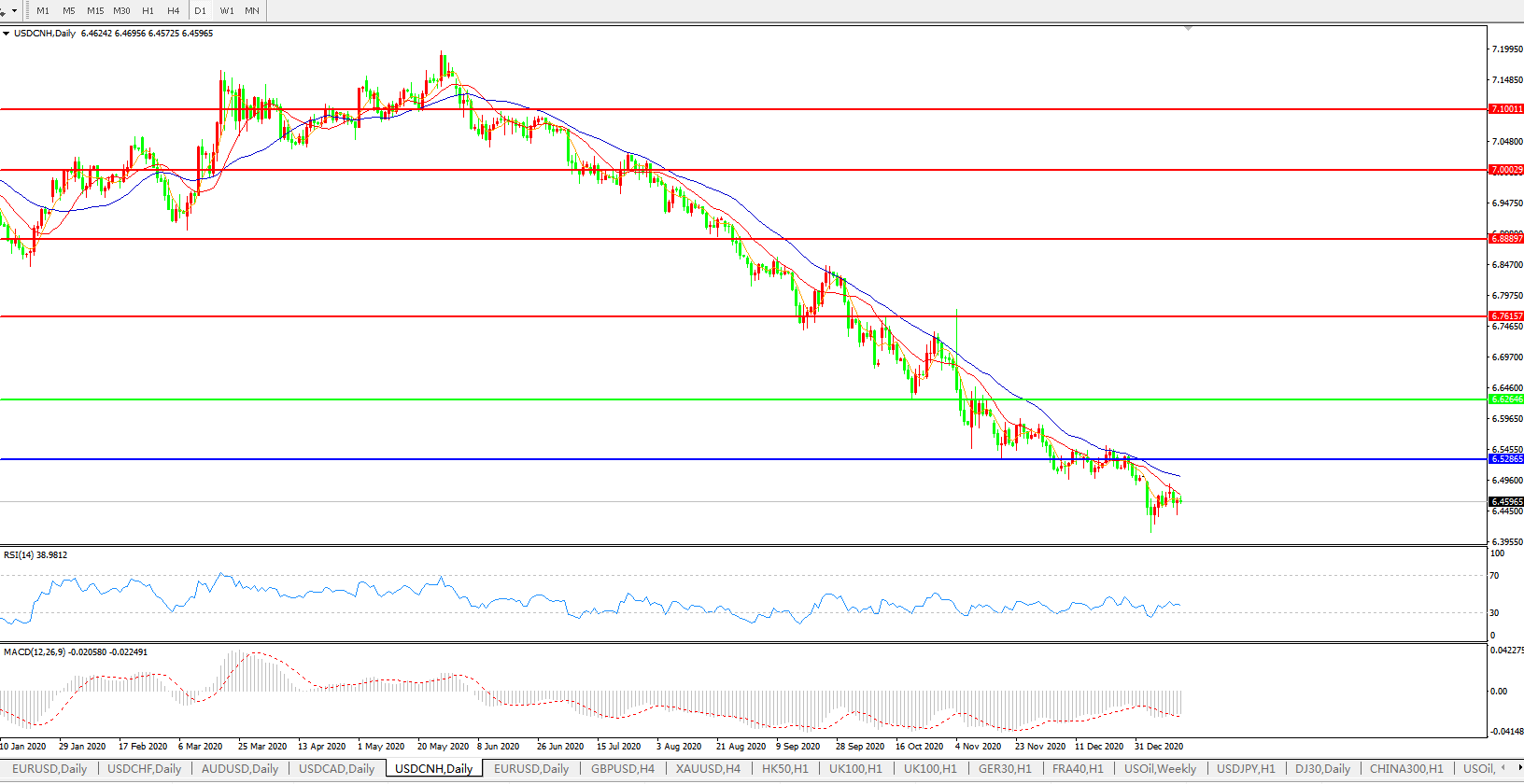The height and width of the screenshot is (784, 1524).
Task: Click the gray chart shift triangle marker
Action: pos(1188,29)
